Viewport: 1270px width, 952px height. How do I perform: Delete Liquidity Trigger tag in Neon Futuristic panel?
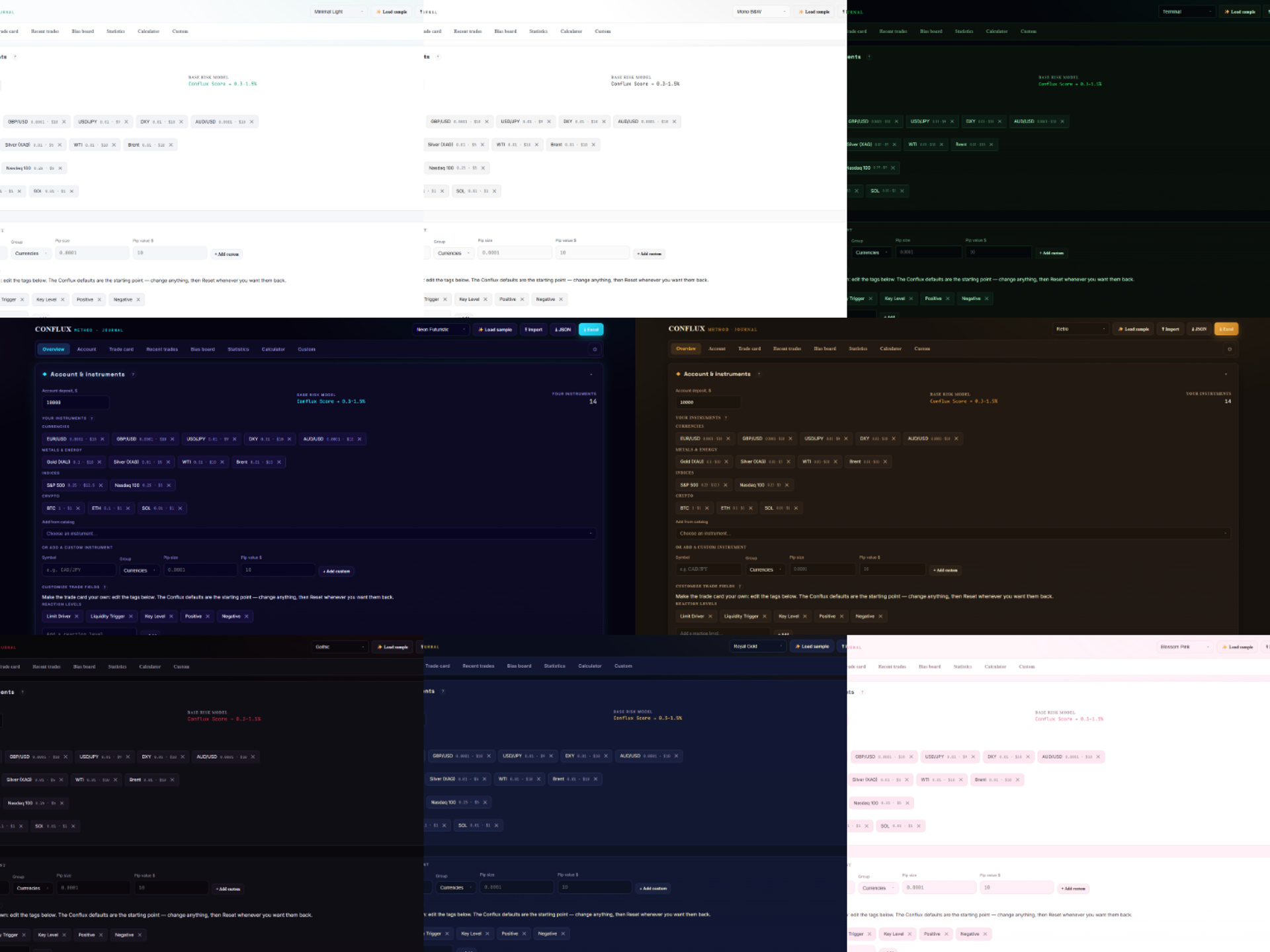pyautogui.click(x=130, y=616)
